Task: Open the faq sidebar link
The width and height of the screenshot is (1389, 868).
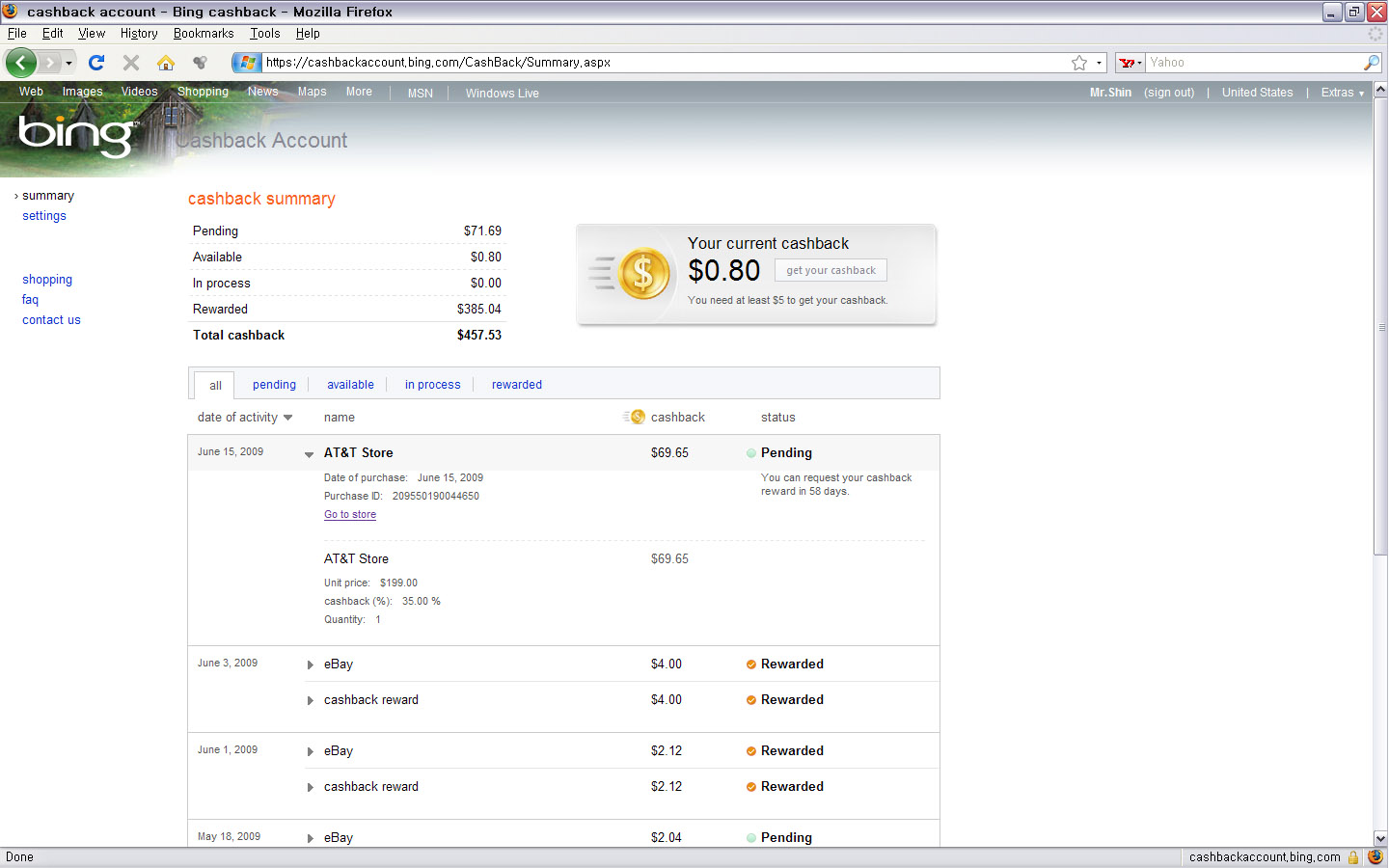Action: (x=30, y=300)
